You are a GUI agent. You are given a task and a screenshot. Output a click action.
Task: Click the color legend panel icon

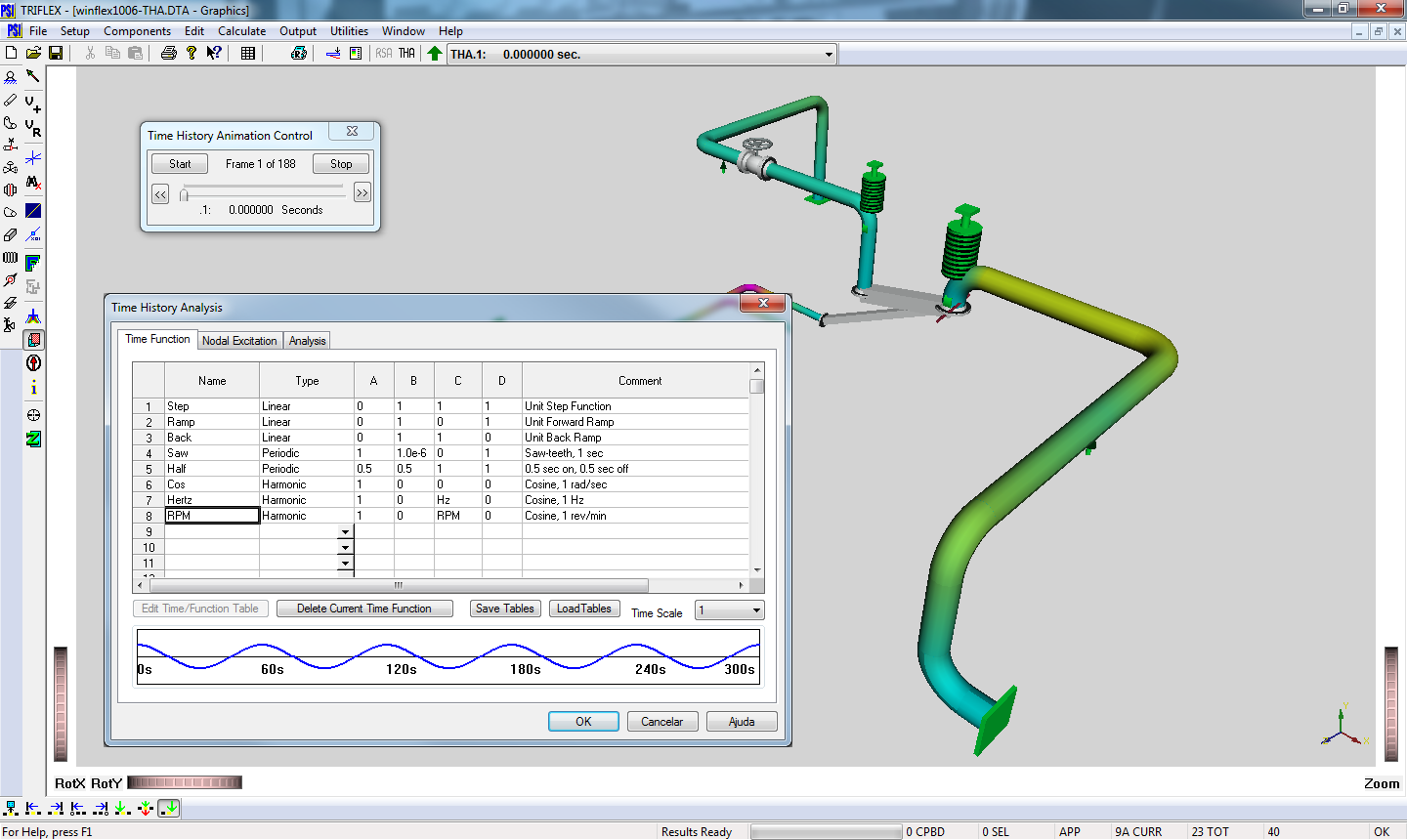[x=356, y=53]
